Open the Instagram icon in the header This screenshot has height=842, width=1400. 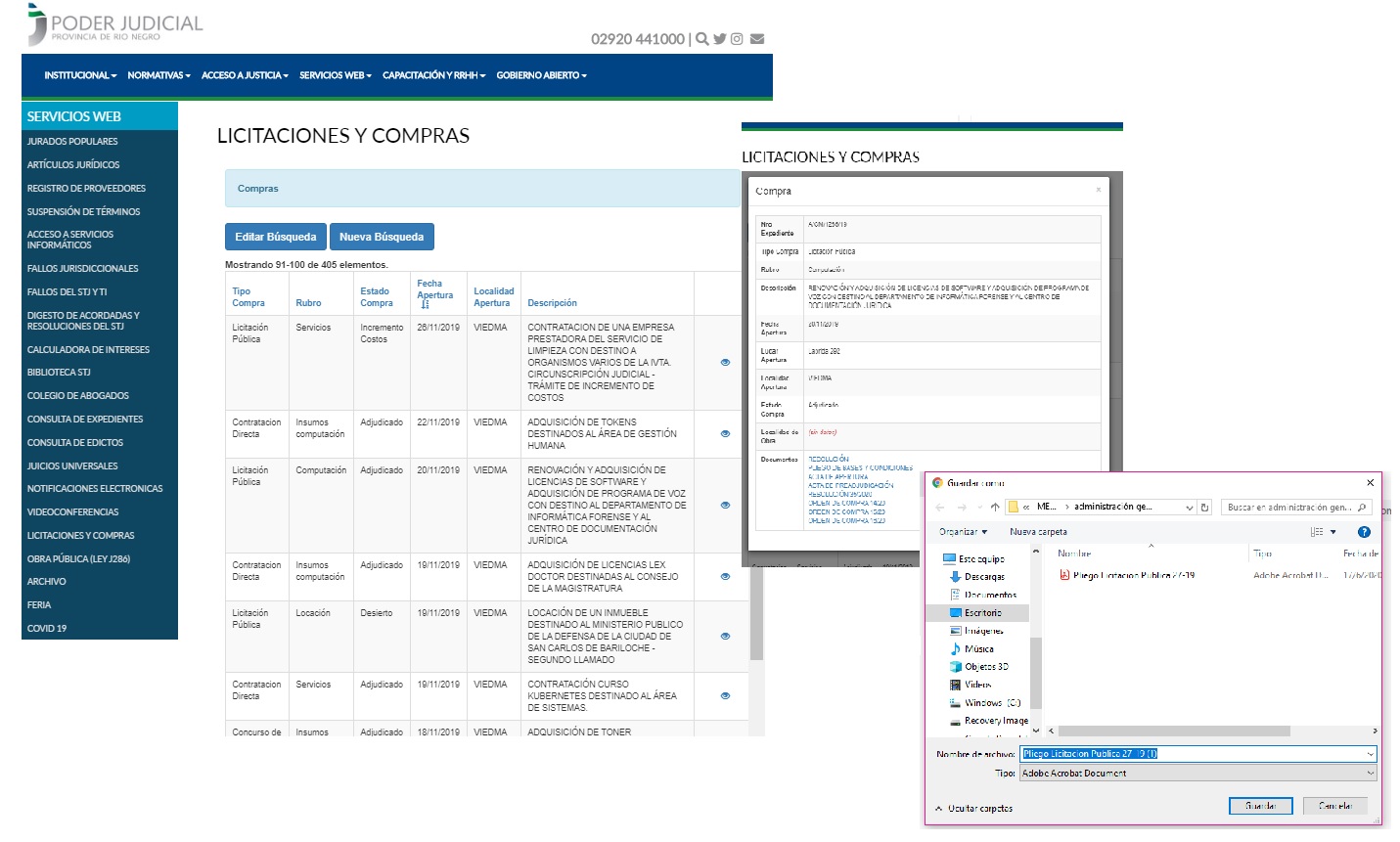pyautogui.click(x=737, y=39)
